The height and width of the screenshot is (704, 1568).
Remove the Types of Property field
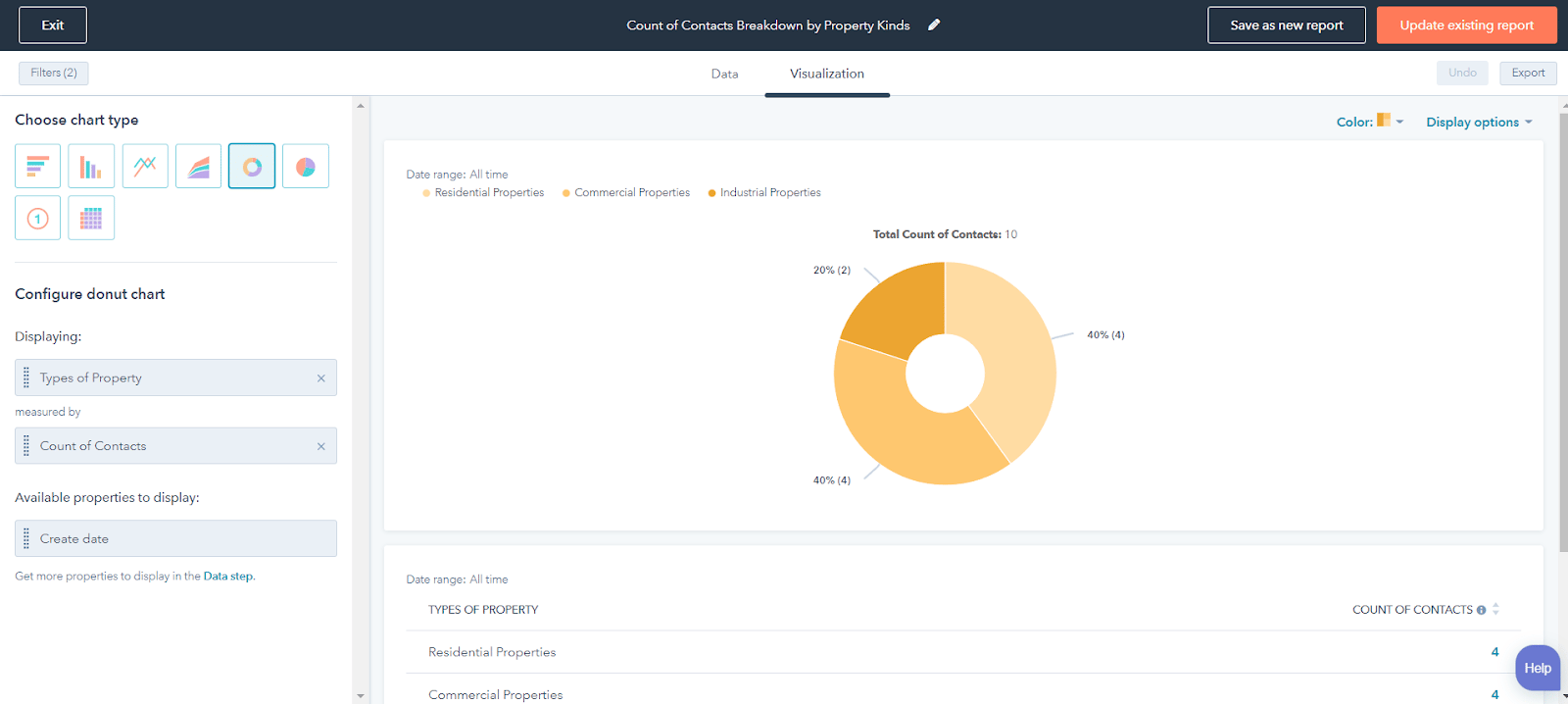(320, 378)
